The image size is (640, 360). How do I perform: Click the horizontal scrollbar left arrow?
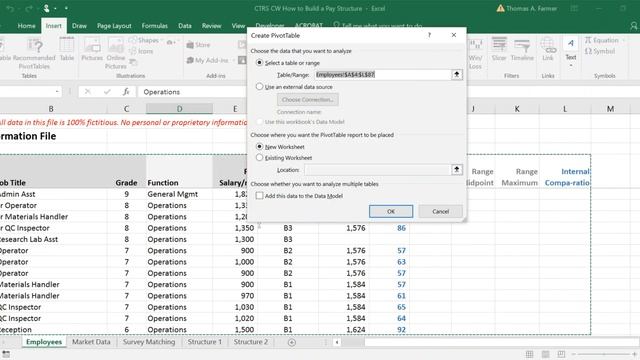click(x=337, y=342)
